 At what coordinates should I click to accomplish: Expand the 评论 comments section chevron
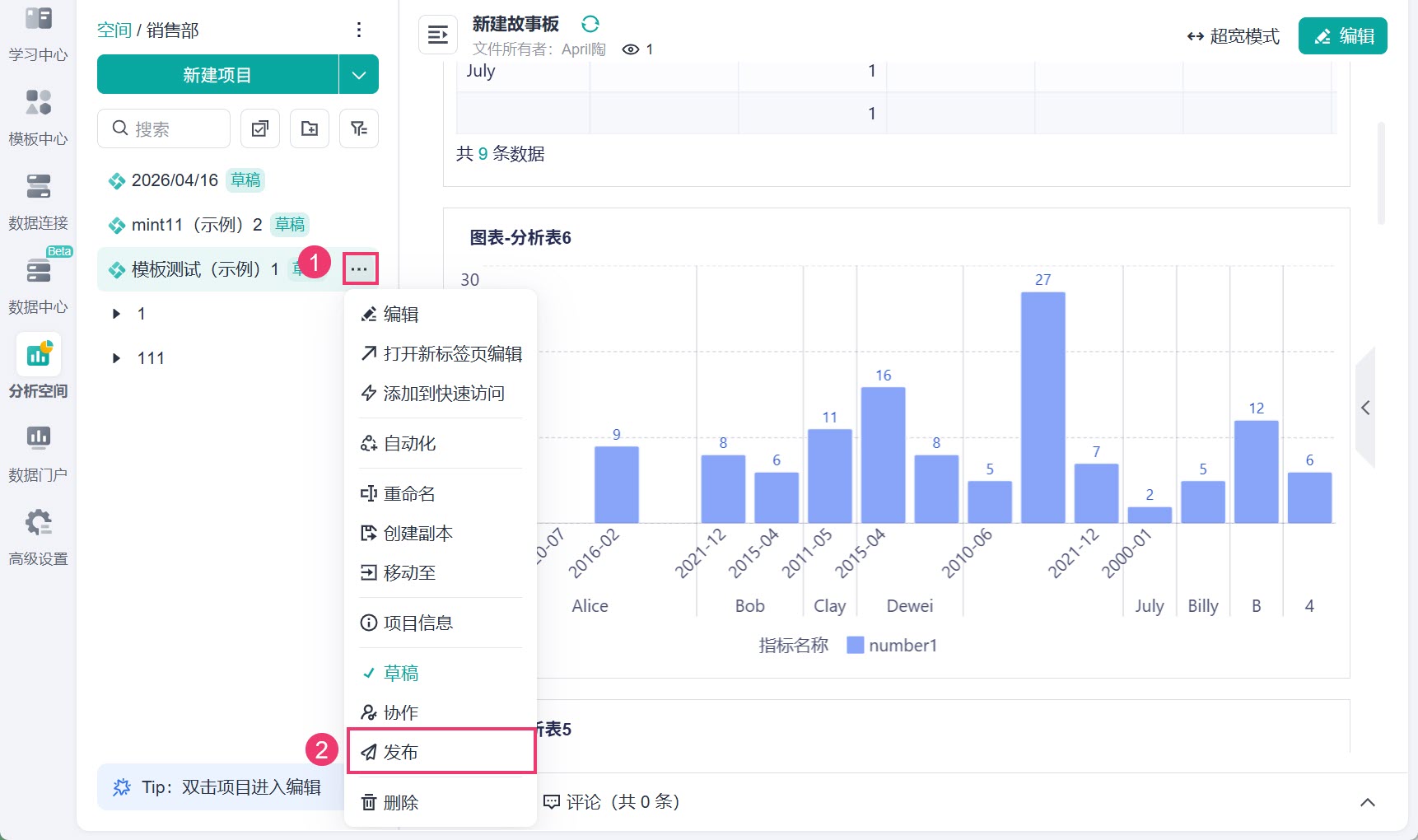[1368, 802]
